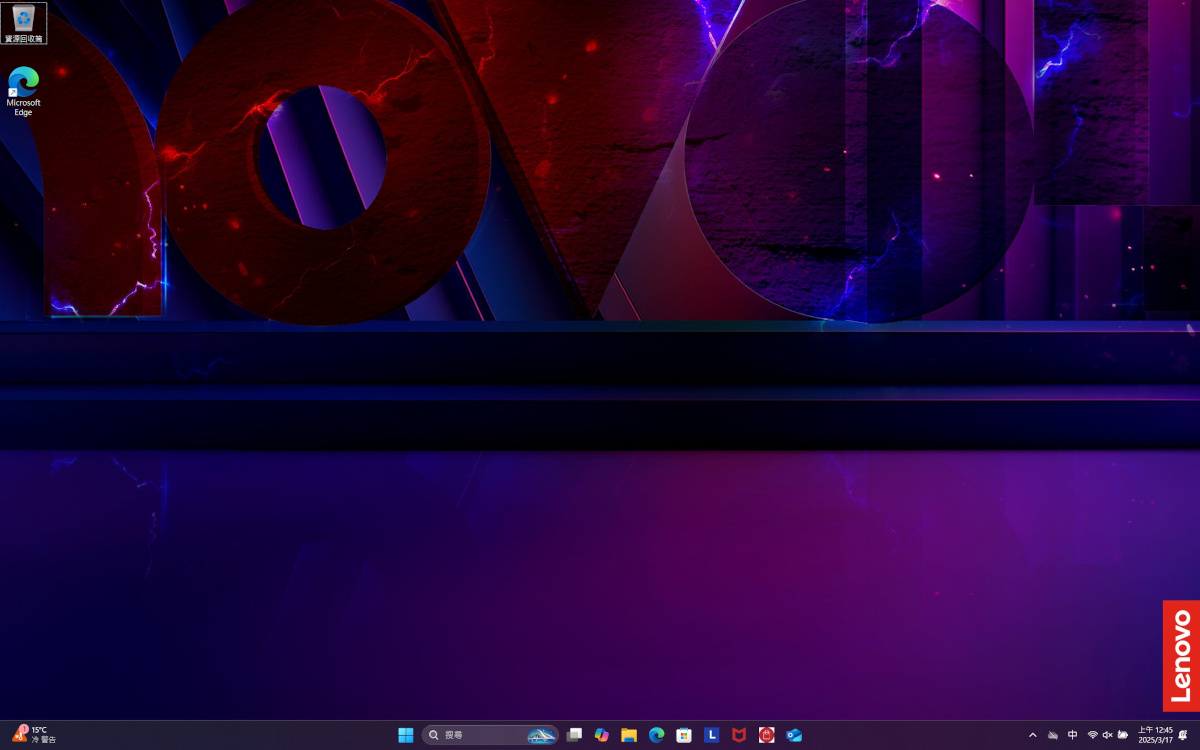
Task: Select the Microsoft Edge desktop shortcut
Action: (24, 92)
